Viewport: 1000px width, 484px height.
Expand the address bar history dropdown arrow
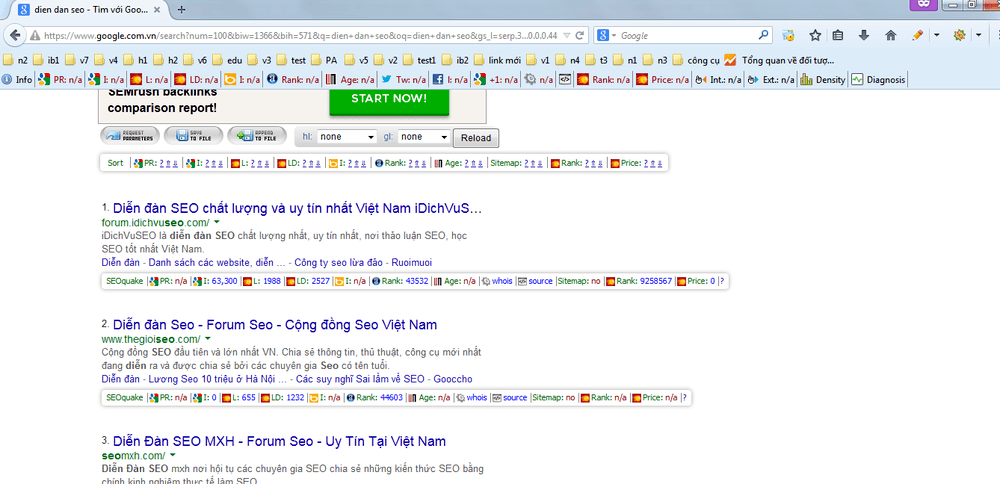pos(566,36)
